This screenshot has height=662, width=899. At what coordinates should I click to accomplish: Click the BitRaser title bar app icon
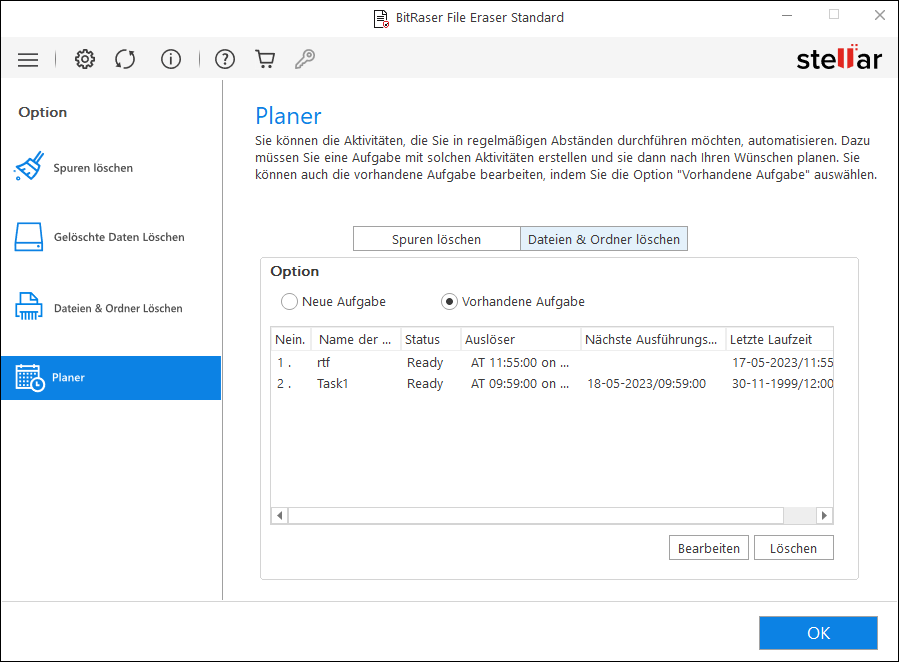381,19
